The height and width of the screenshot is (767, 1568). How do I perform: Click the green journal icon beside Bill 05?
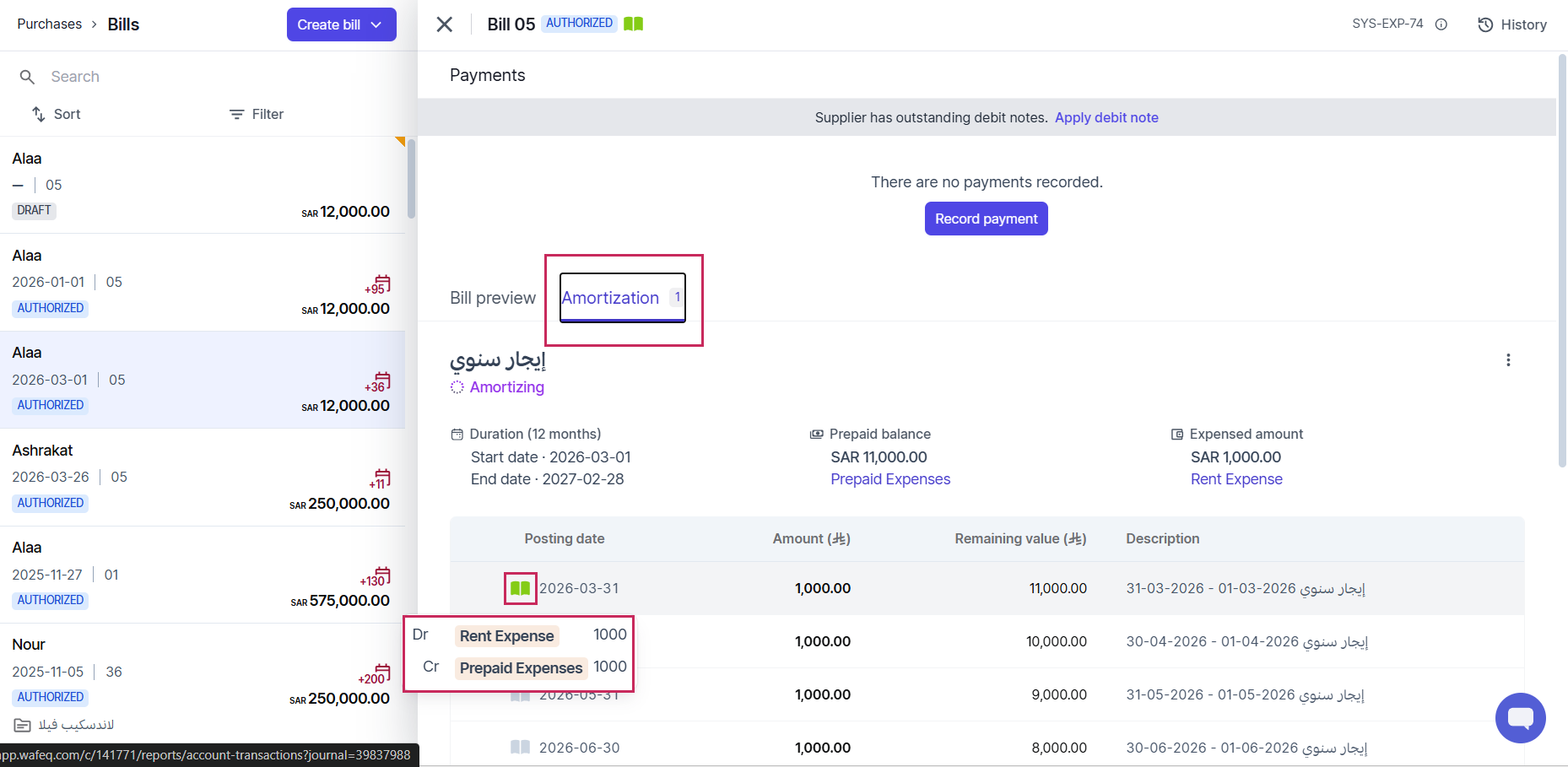point(633,24)
